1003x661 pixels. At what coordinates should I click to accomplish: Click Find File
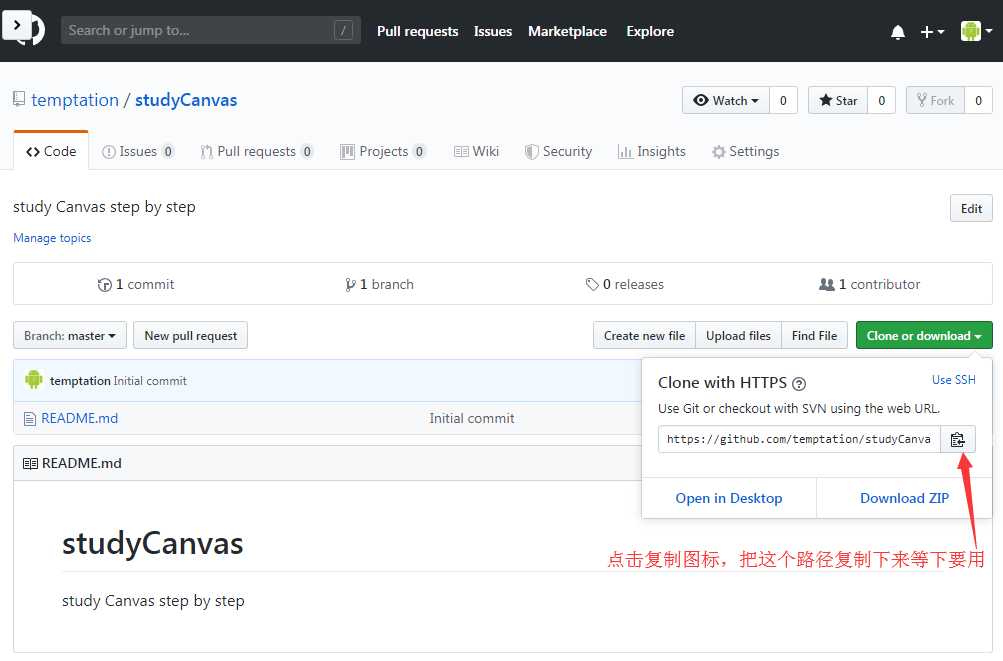814,336
